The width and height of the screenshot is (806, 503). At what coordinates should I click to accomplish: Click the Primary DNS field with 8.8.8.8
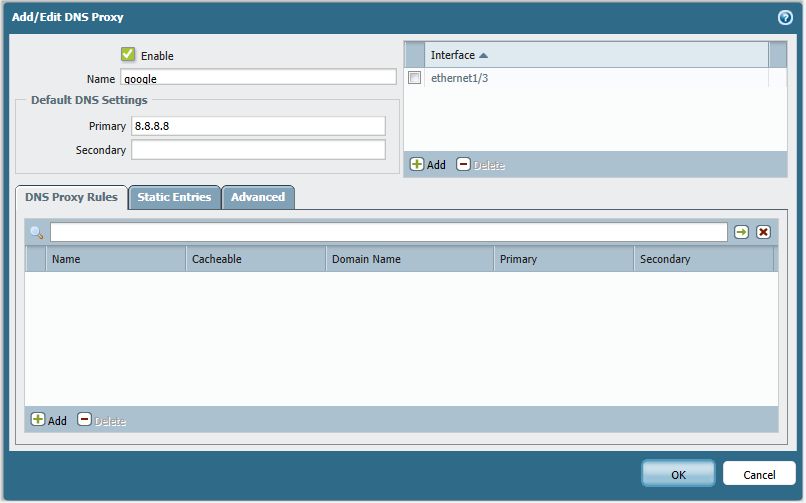[258, 126]
